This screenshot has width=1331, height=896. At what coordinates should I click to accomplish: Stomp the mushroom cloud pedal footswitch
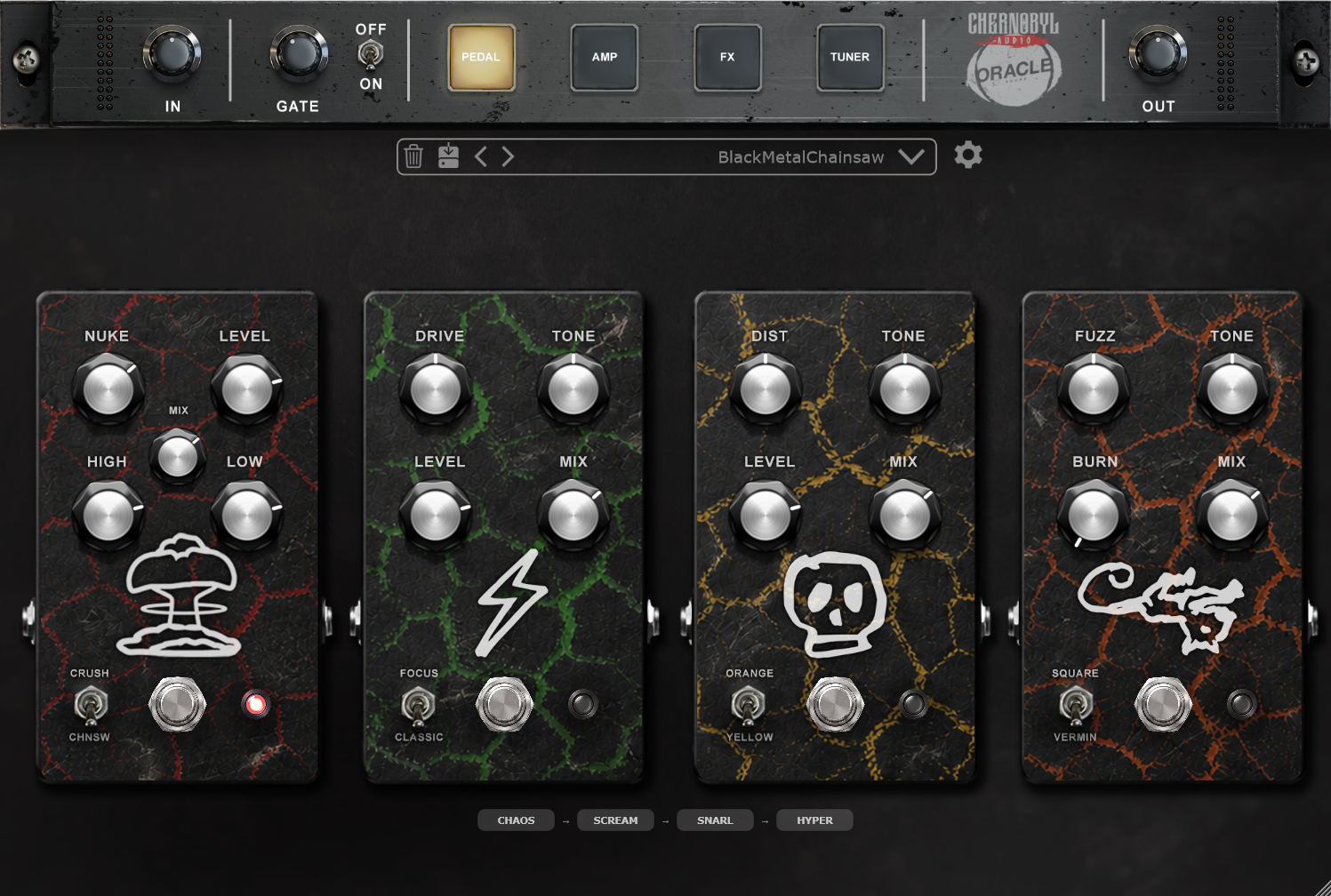tap(177, 704)
